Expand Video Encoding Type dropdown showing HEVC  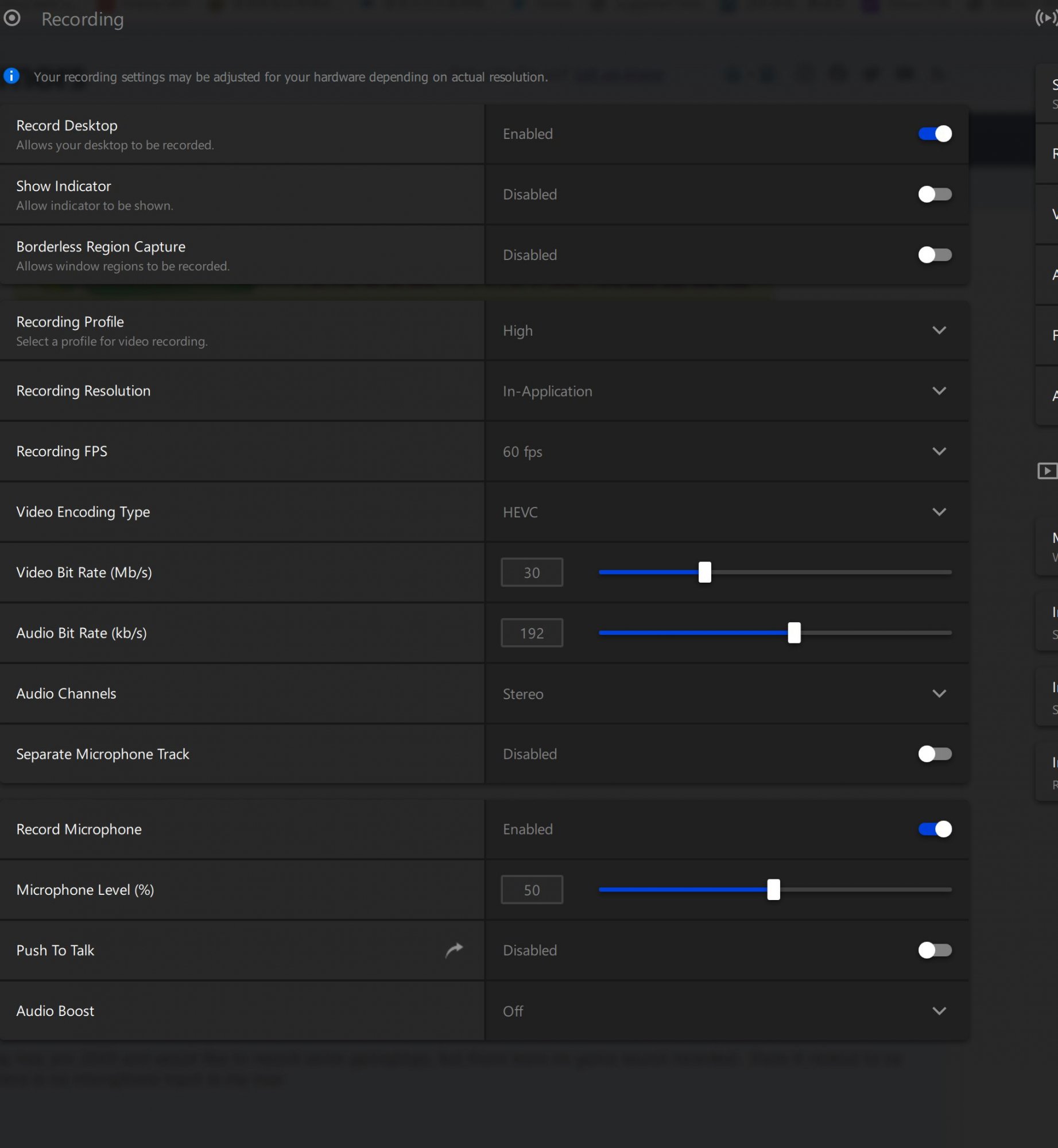coord(726,512)
